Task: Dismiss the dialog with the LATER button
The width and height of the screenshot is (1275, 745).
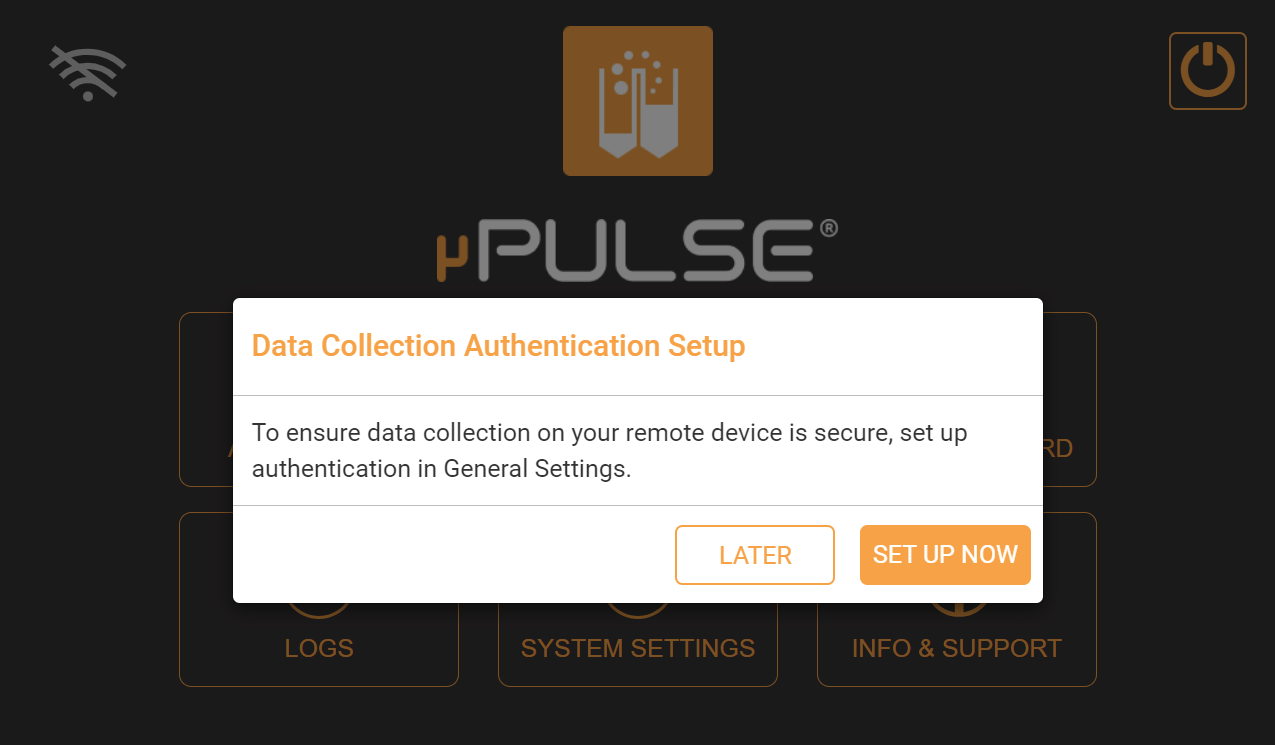Action: click(x=755, y=555)
